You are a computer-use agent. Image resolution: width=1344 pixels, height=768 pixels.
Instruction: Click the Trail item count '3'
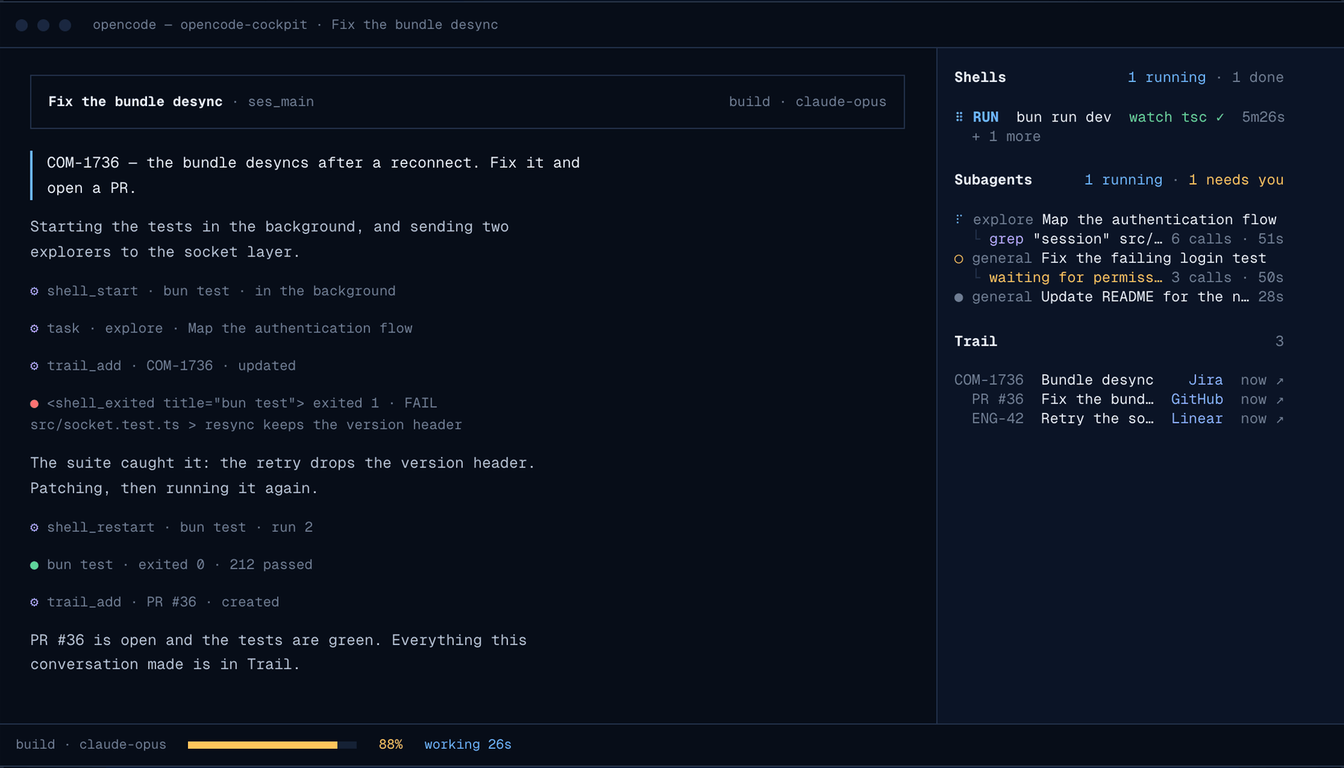click(1279, 342)
